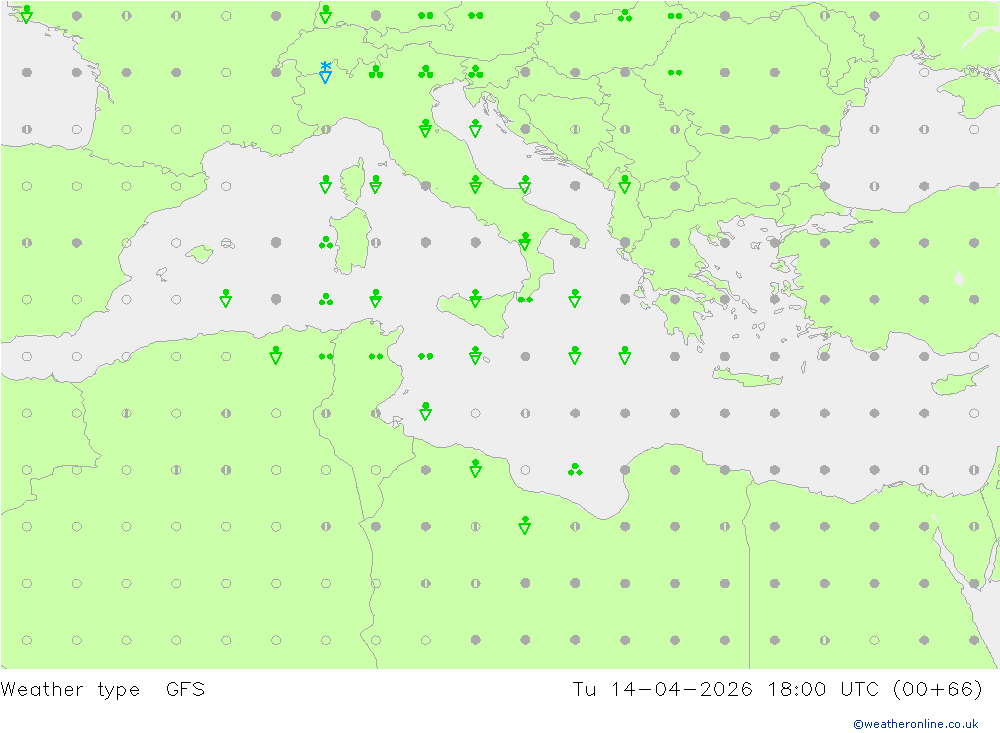1000x733 pixels.
Task: Click the shower symbol between Corsica and Italy
Action: pyautogui.click(x=376, y=184)
